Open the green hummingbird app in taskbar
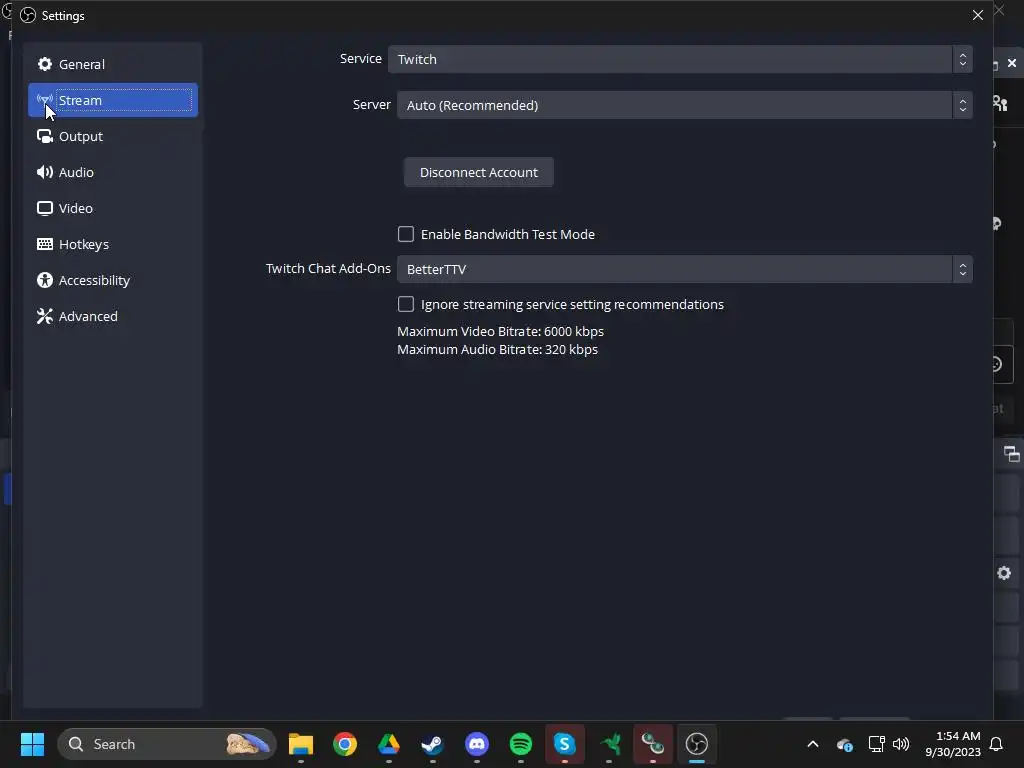The image size is (1024, 768). [611, 744]
